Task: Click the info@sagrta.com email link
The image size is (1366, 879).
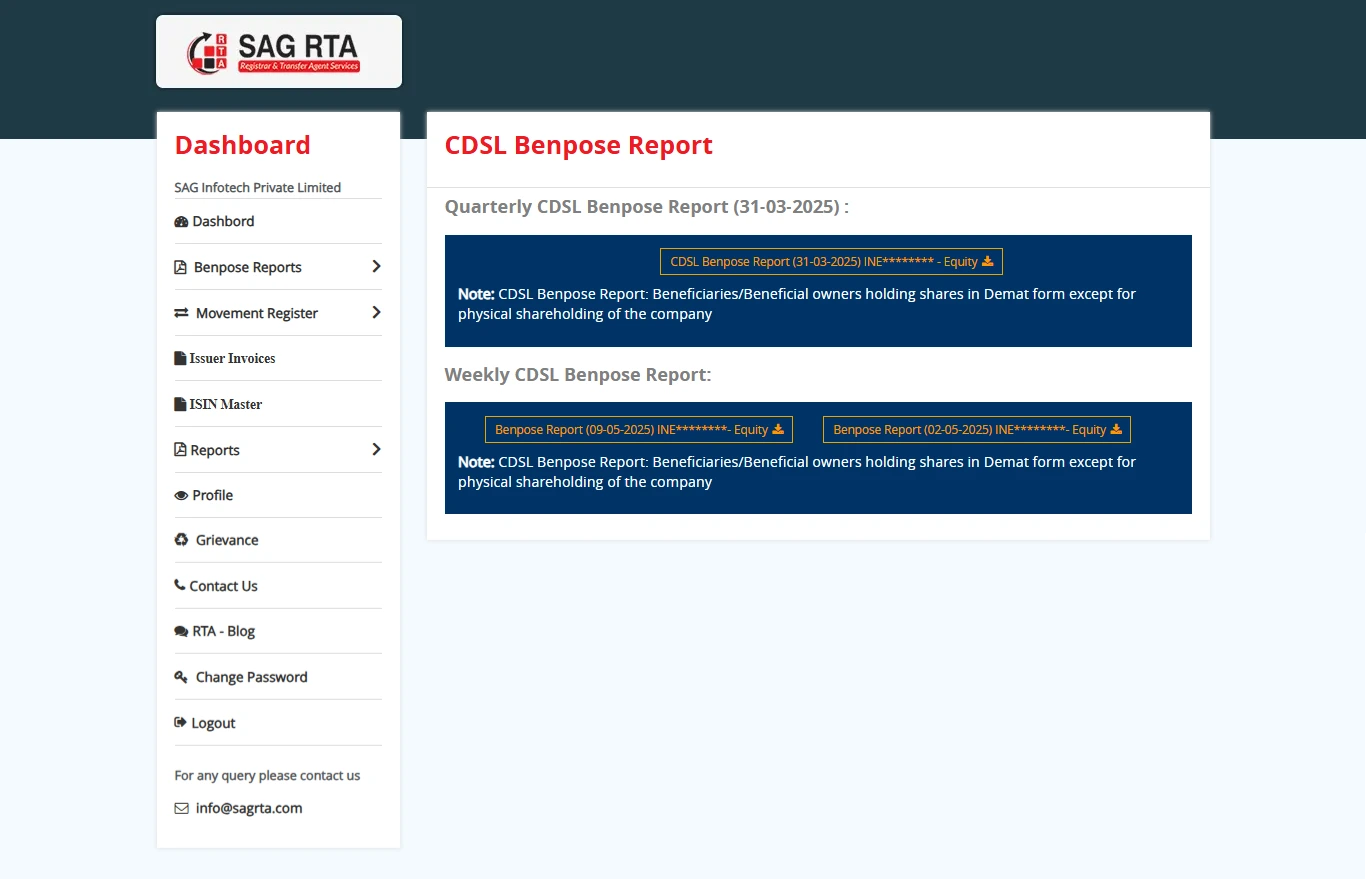Action: (x=249, y=808)
